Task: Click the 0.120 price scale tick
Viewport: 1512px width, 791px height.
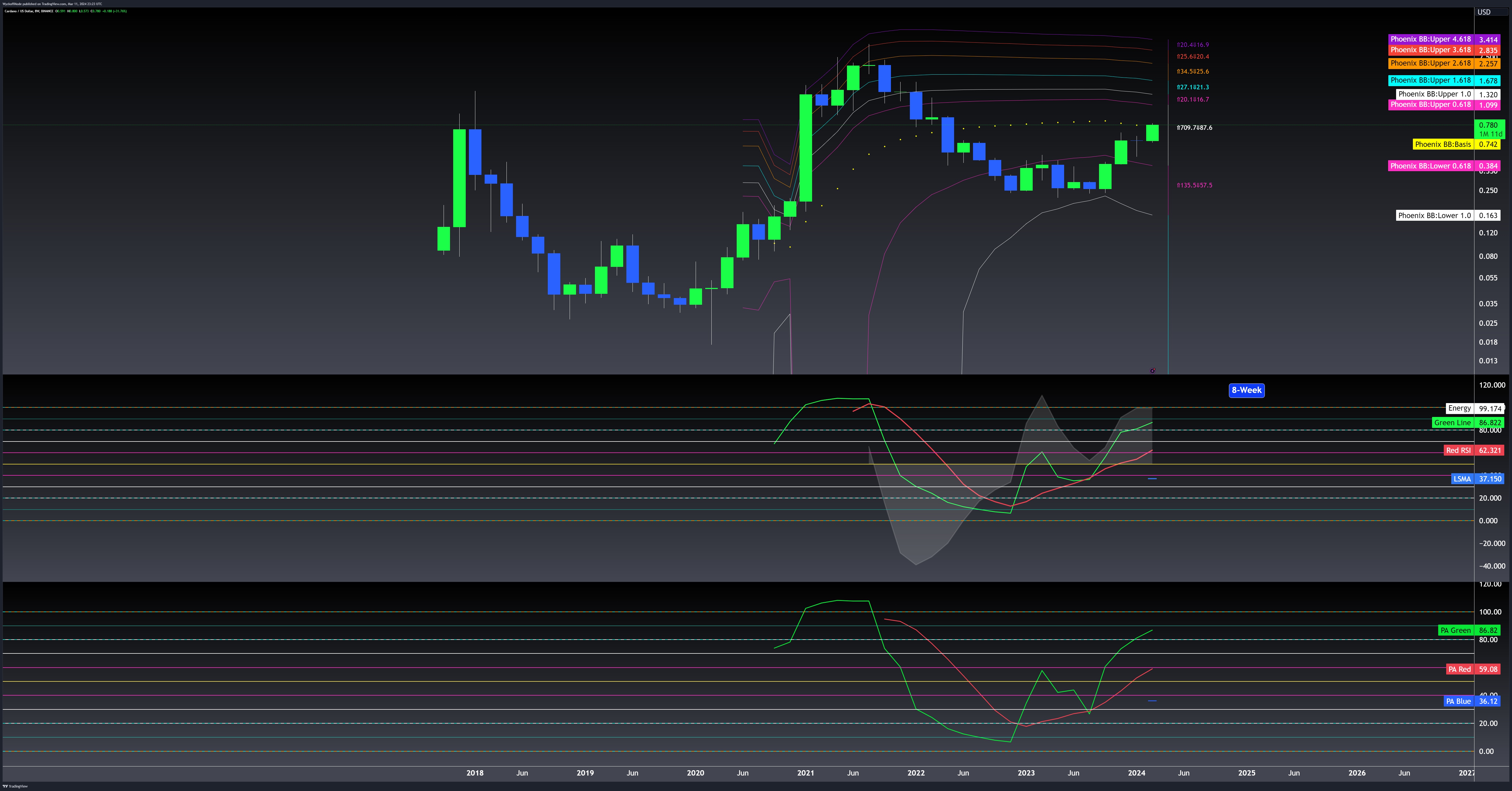Action: click(x=1488, y=232)
